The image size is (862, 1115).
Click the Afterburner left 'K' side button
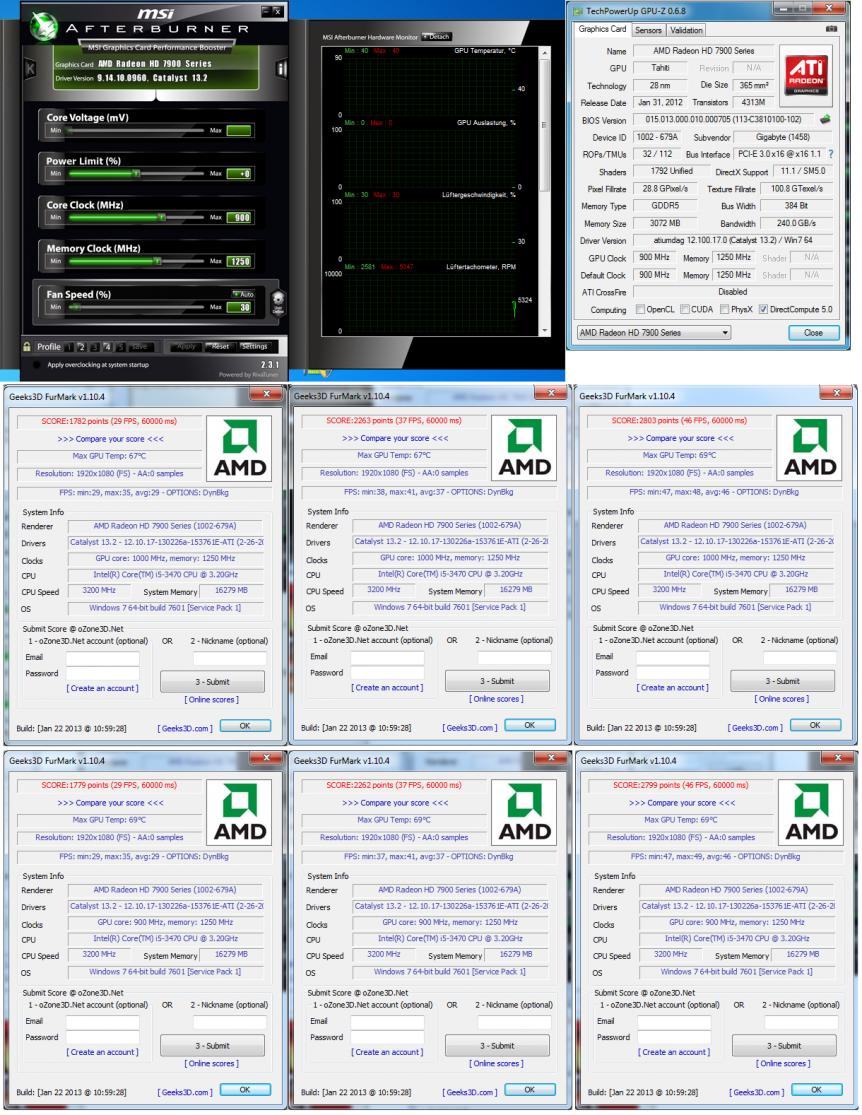point(31,69)
